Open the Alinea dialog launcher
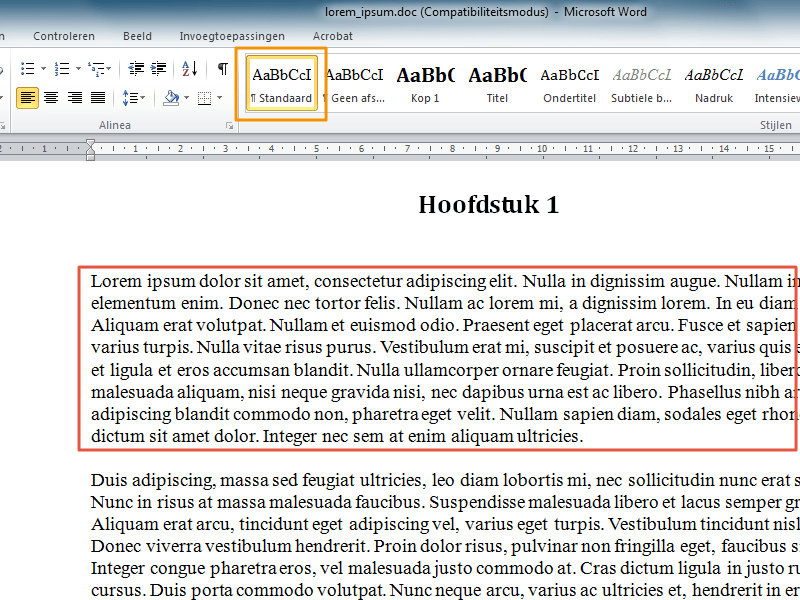 point(230,126)
